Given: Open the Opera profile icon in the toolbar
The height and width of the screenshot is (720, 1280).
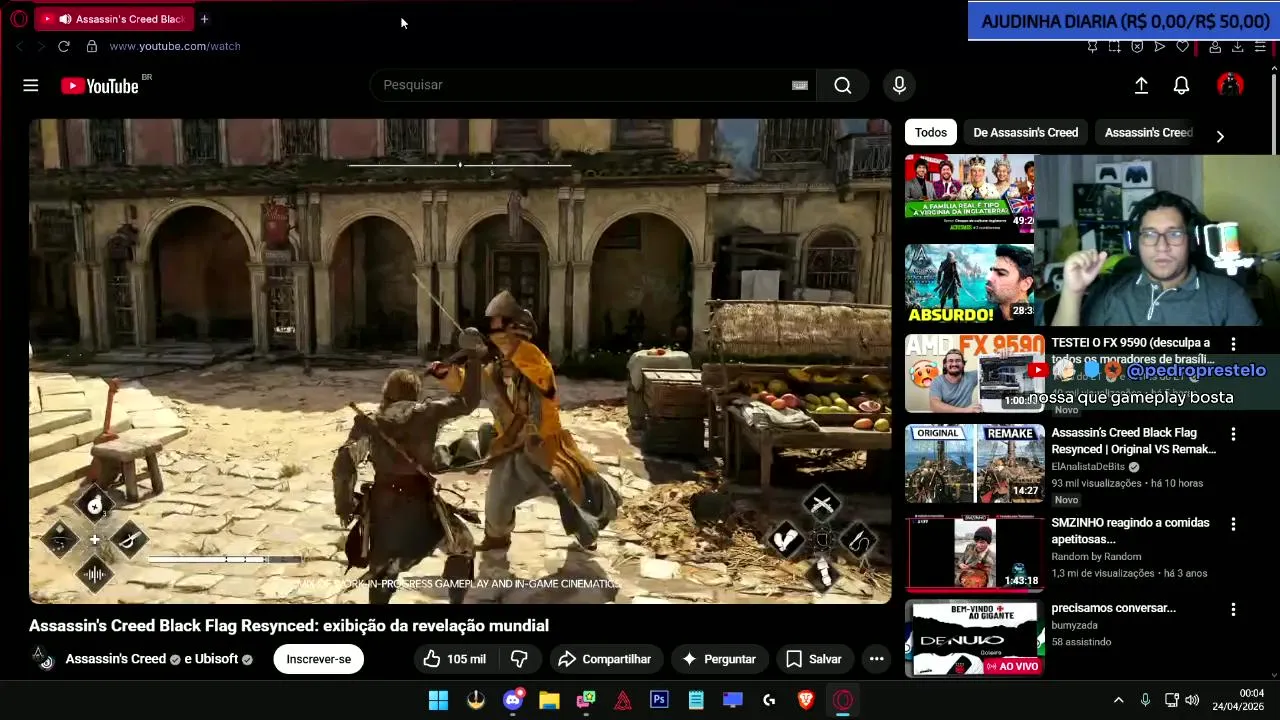Looking at the screenshot, I should [1215, 46].
